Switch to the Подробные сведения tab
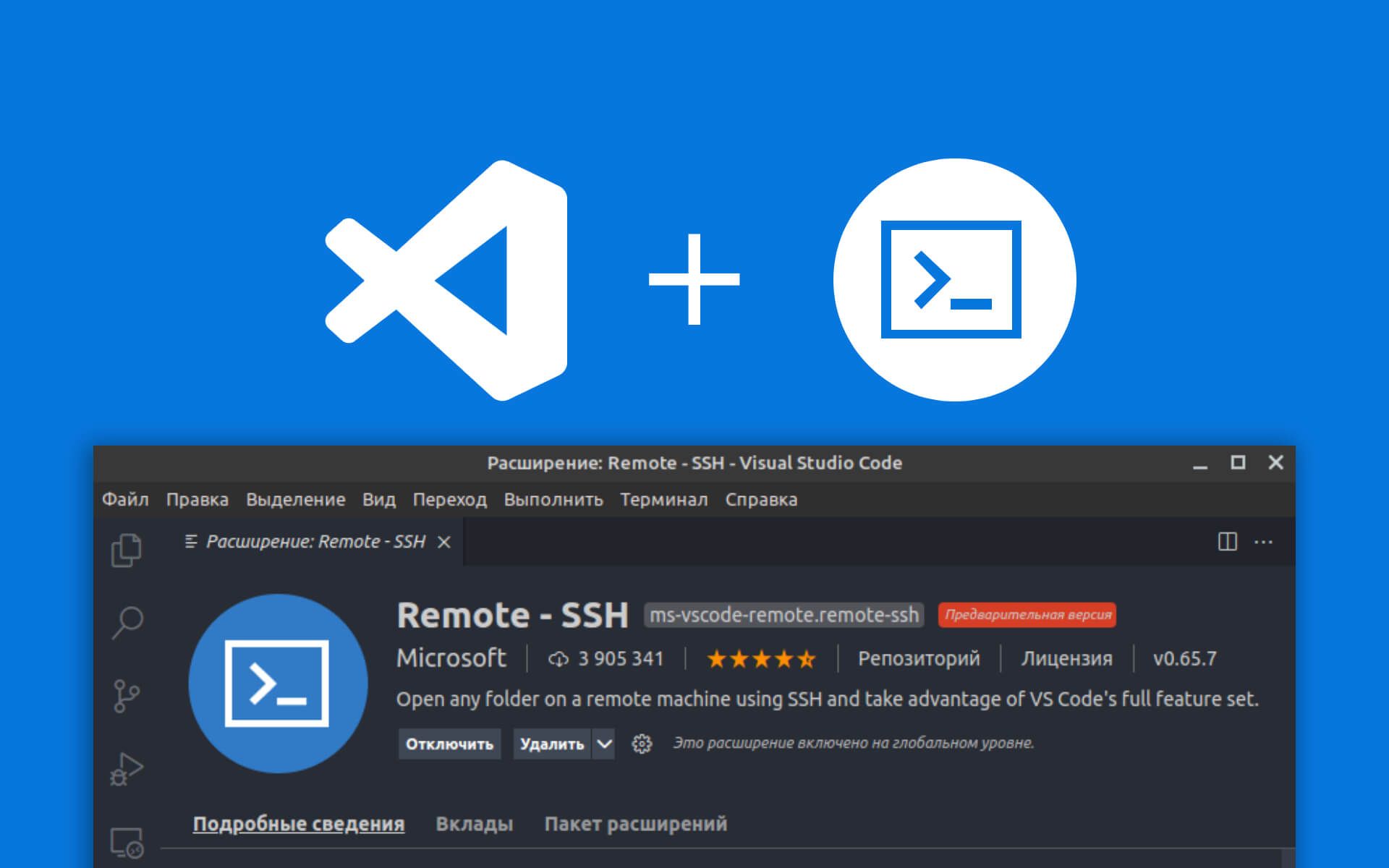This screenshot has height=868, width=1389. pyautogui.click(x=298, y=824)
